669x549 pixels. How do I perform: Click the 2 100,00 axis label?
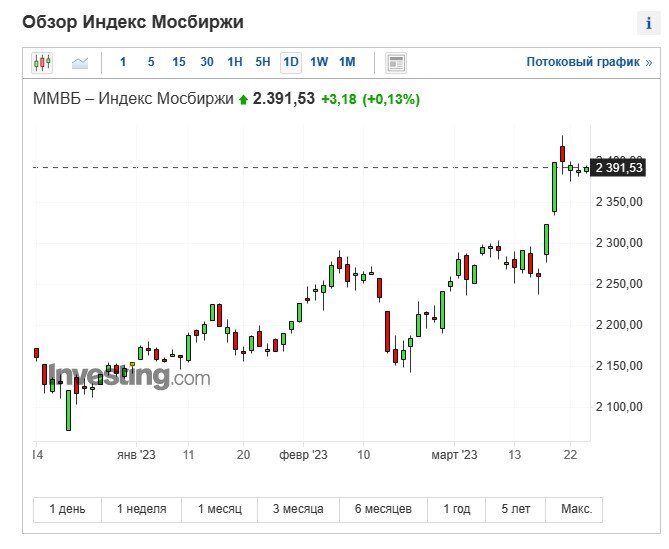(619, 407)
